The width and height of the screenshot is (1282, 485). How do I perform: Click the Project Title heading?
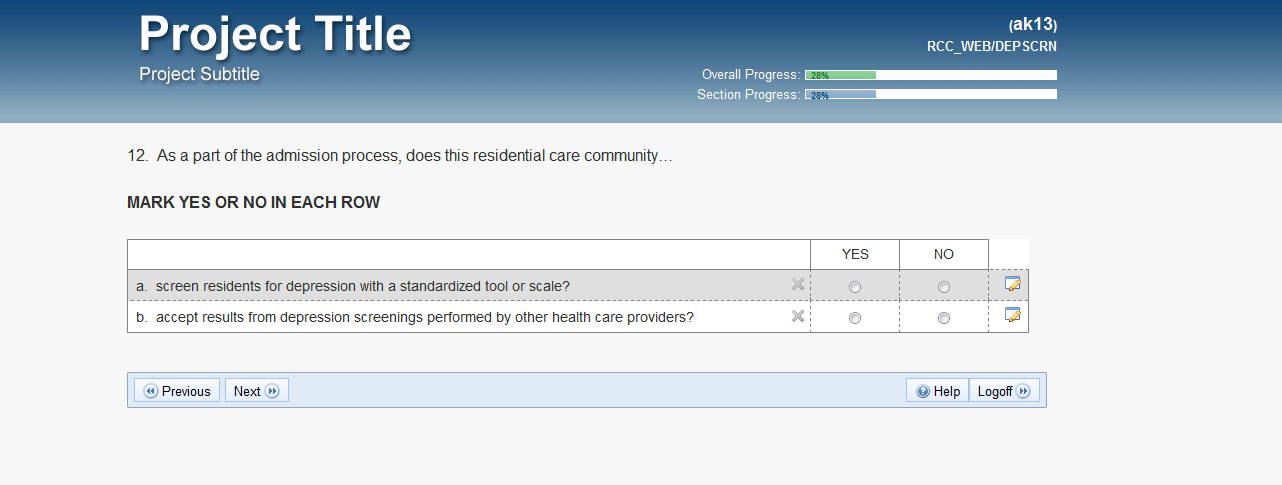pos(275,35)
